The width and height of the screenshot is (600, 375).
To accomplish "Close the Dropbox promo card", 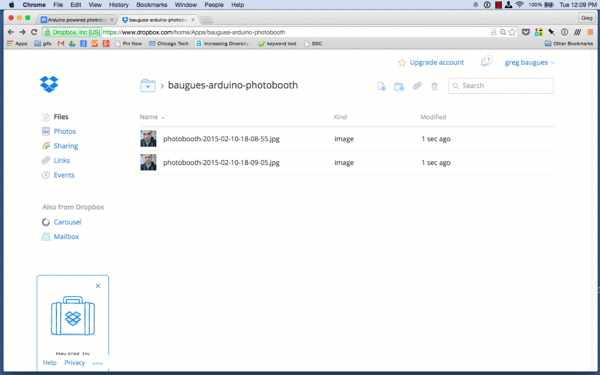I will tap(98, 286).
